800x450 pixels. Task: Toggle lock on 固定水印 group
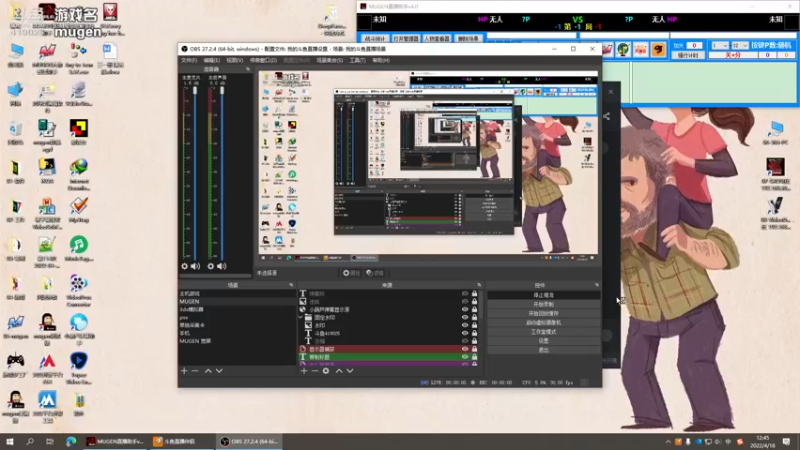[474, 317]
